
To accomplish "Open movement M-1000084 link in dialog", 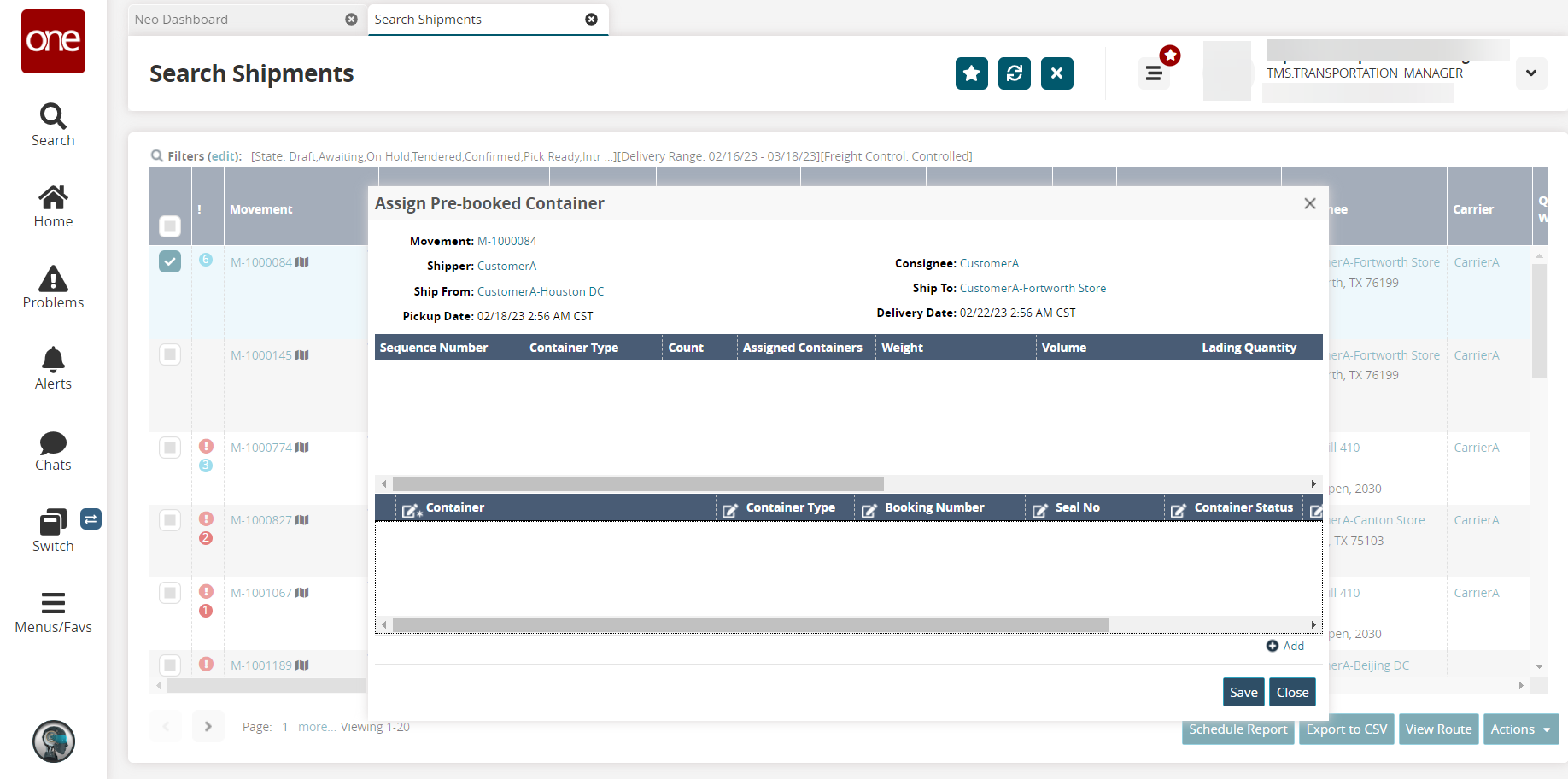I will click(507, 241).
